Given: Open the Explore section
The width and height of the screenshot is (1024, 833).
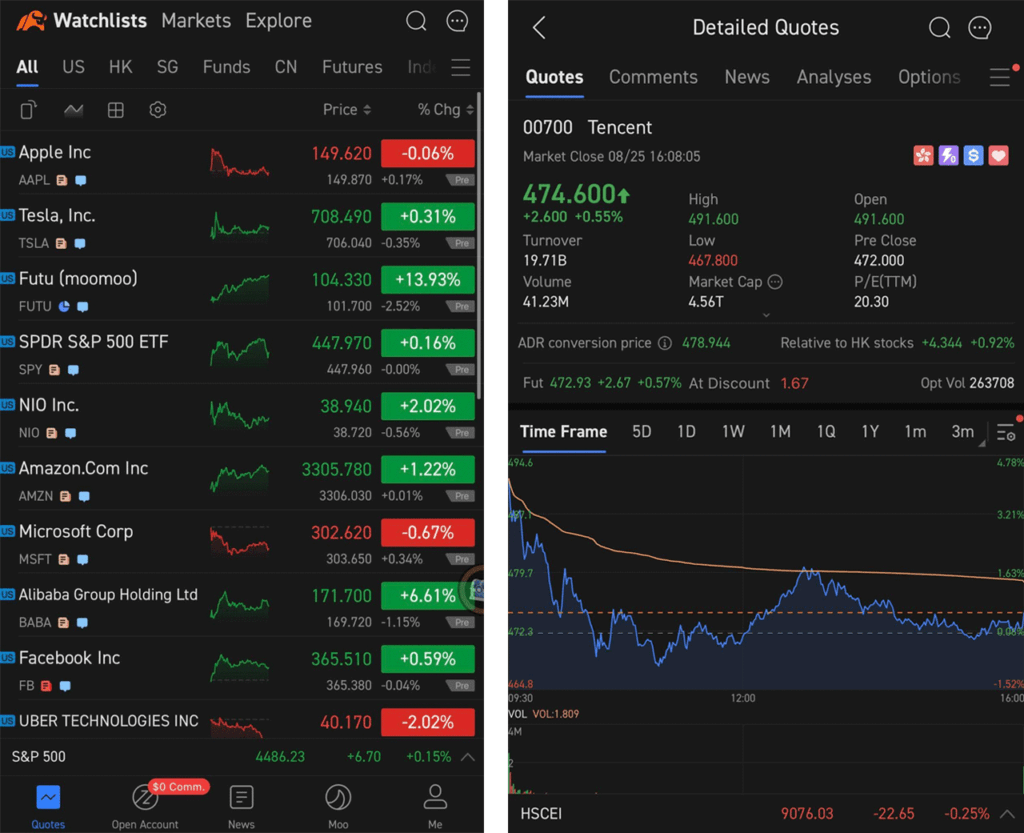Looking at the screenshot, I should click(278, 21).
